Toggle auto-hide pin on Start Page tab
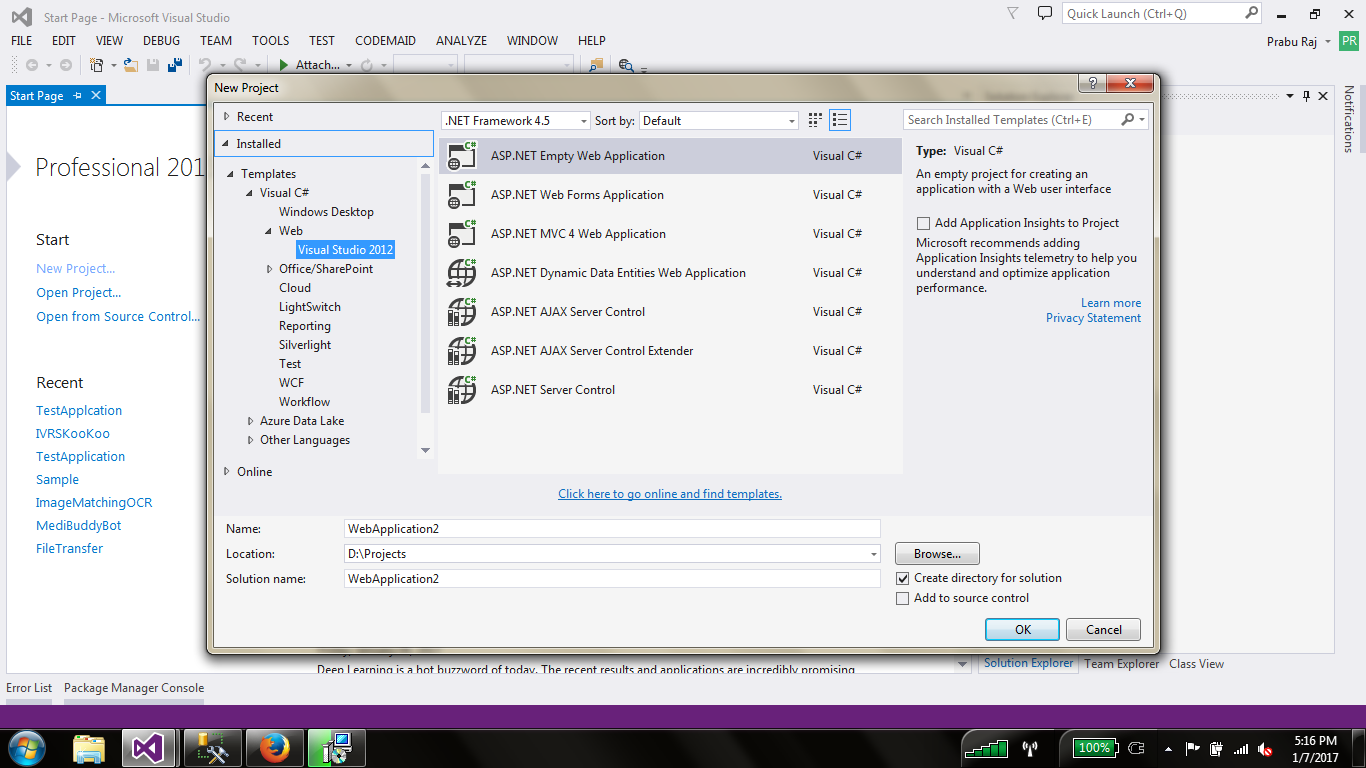1366x768 pixels. (x=78, y=96)
